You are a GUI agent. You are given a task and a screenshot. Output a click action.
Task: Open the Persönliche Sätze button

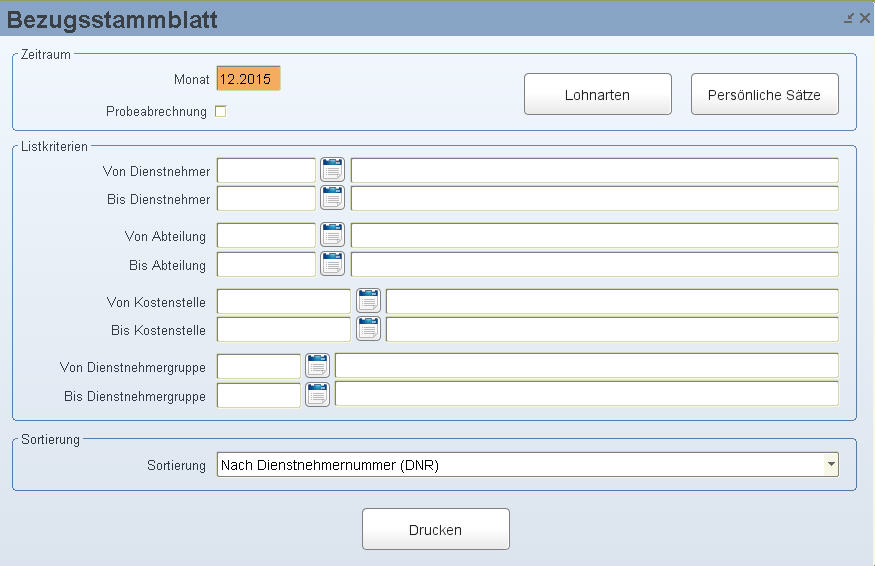[x=765, y=94]
